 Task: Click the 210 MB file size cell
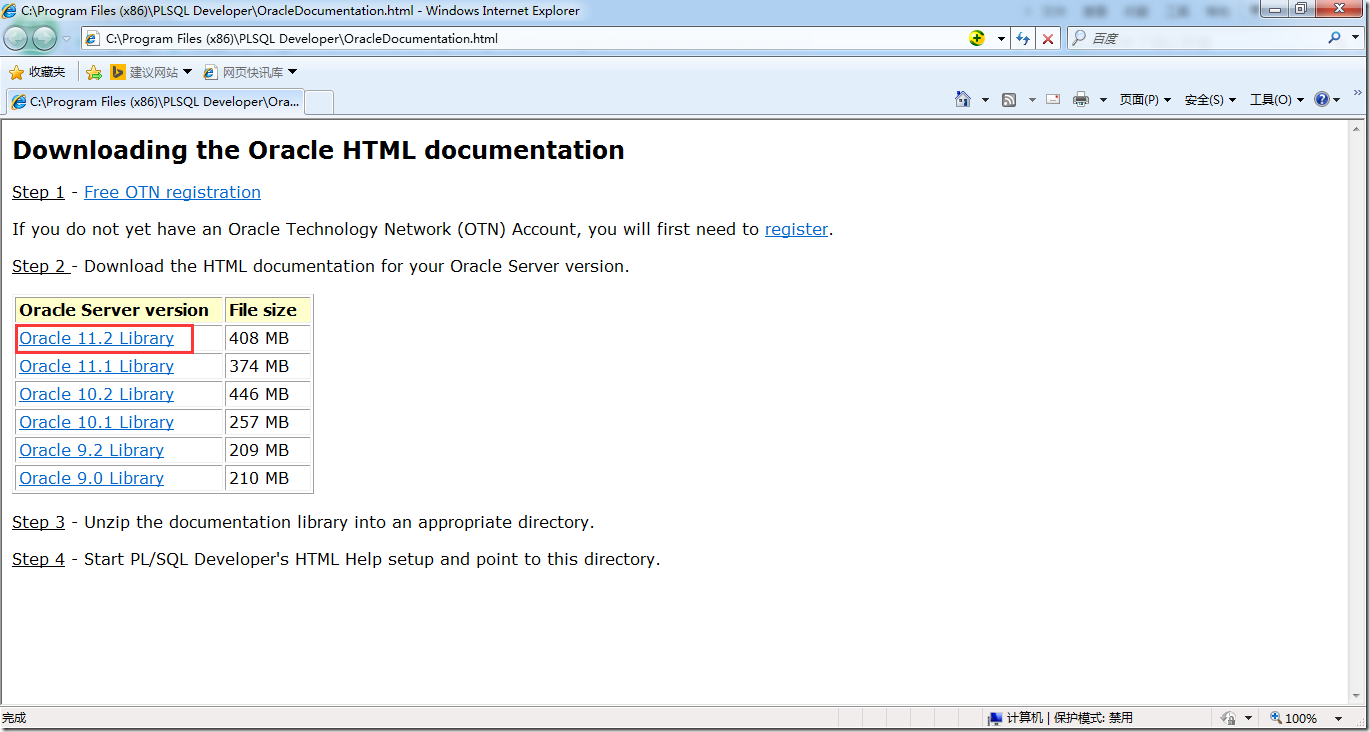pos(267,478)
